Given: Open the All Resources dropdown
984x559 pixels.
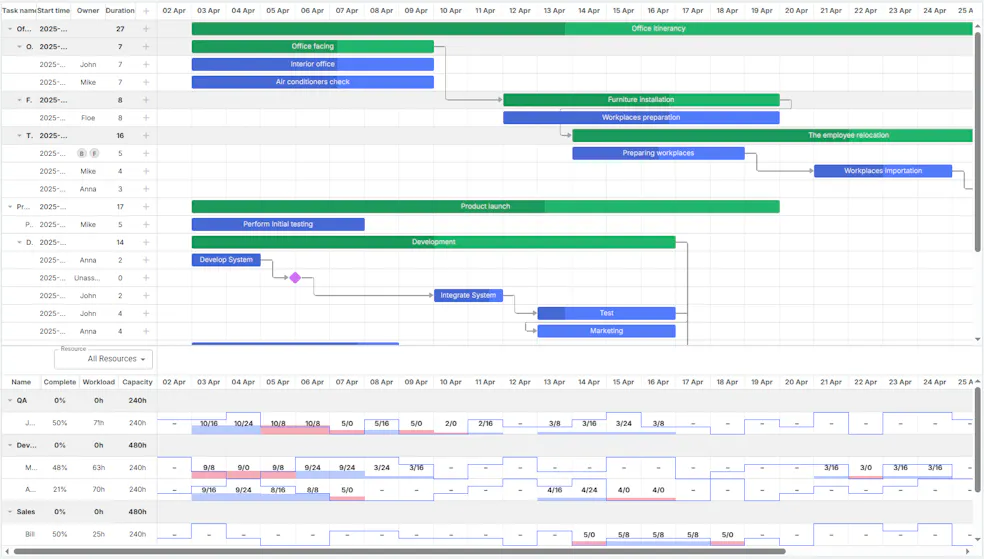Looking at the screenshot, I should (104, 359).
